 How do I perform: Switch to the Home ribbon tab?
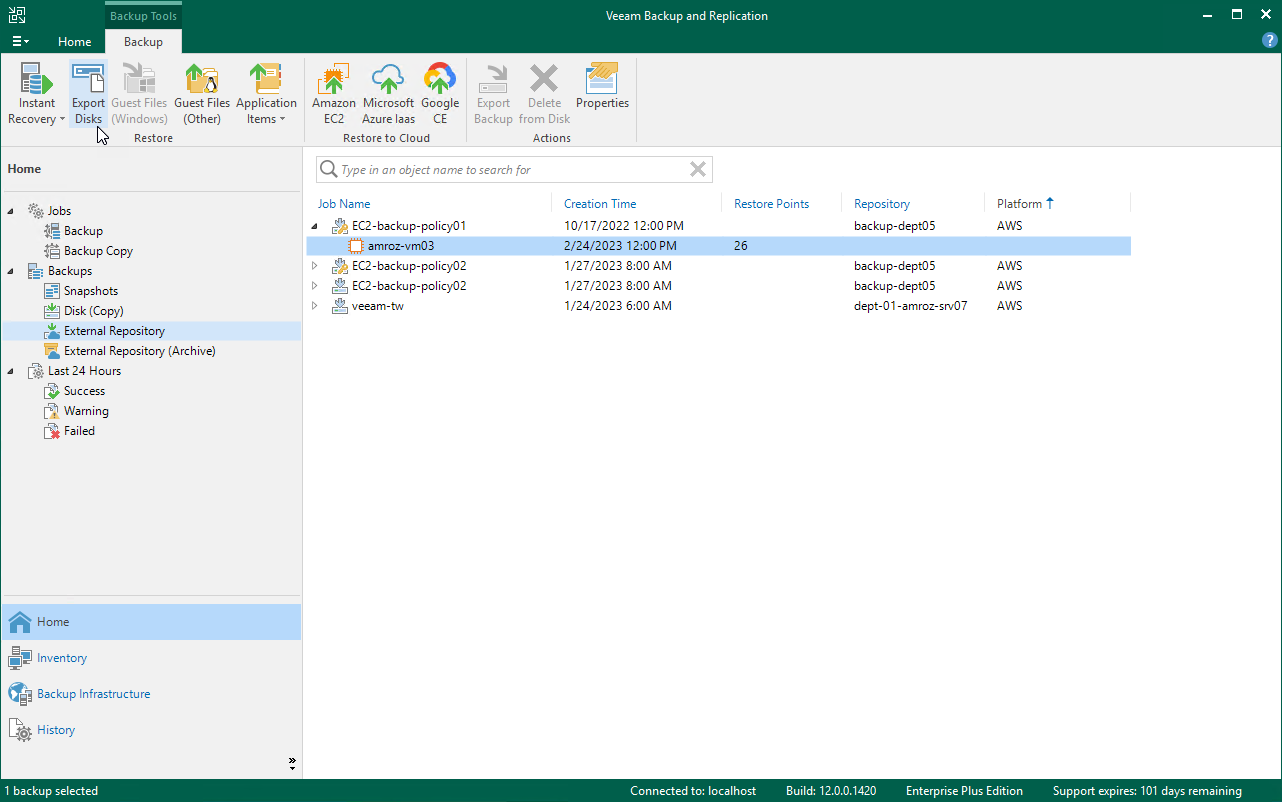[74, 42]
